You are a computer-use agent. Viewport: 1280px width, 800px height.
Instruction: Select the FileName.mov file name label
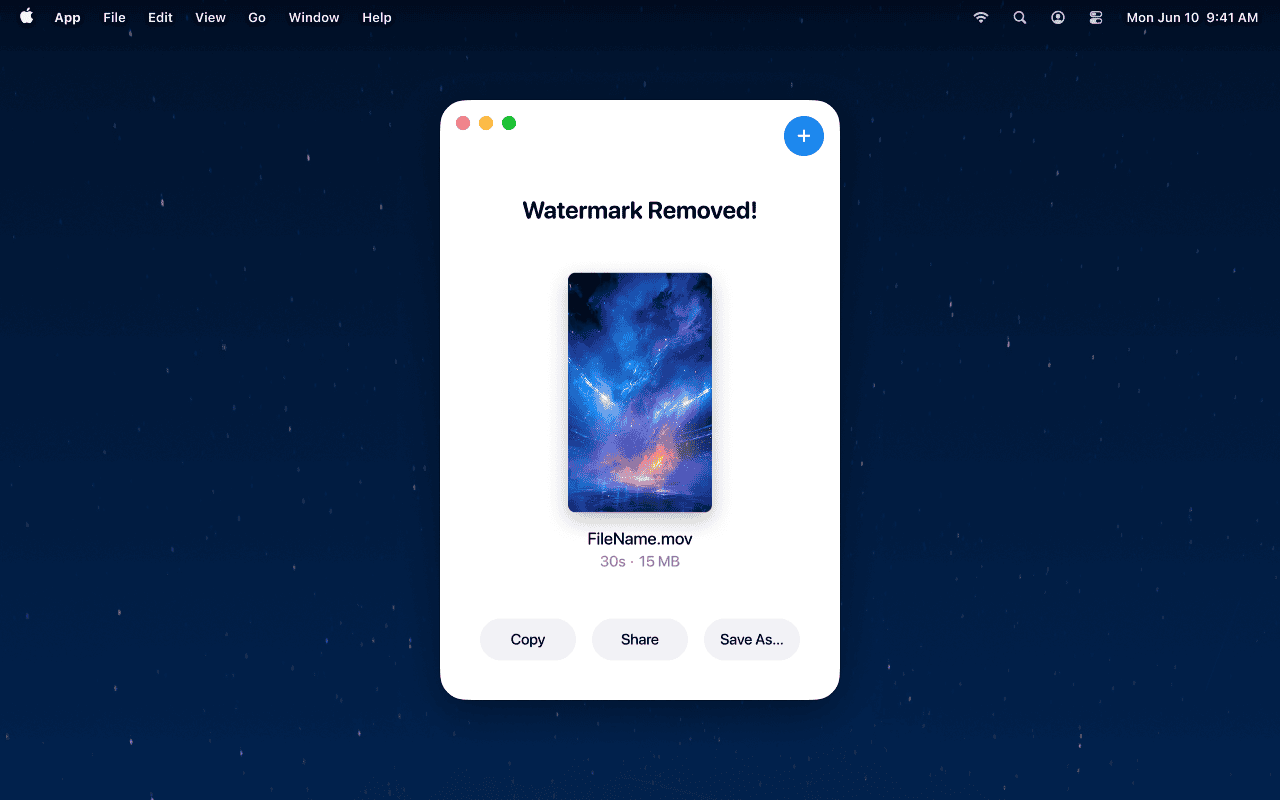pyautogui.click(x=639, y=538)
